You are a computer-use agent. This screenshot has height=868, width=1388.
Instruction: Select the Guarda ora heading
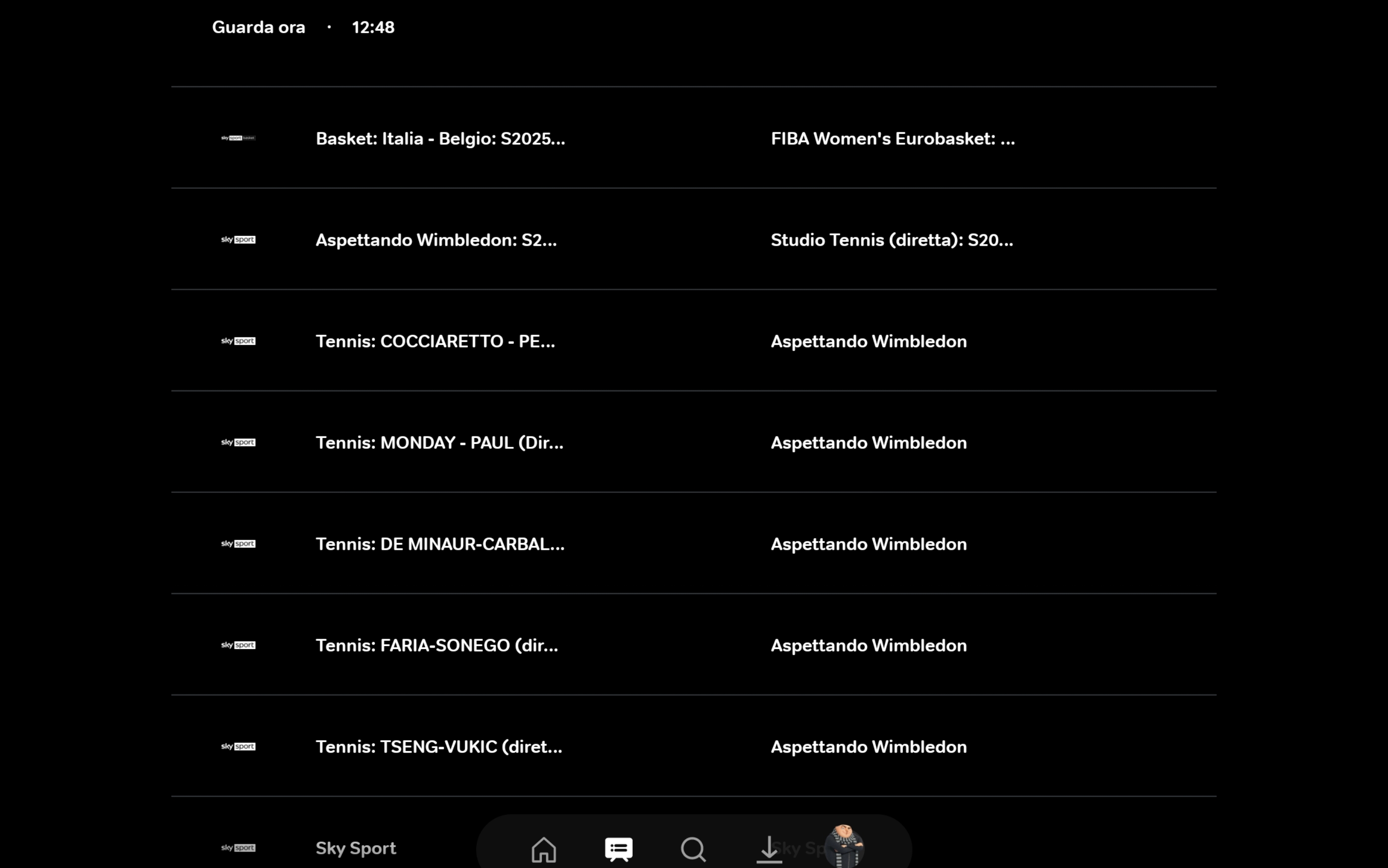click(x=258, y=27)
